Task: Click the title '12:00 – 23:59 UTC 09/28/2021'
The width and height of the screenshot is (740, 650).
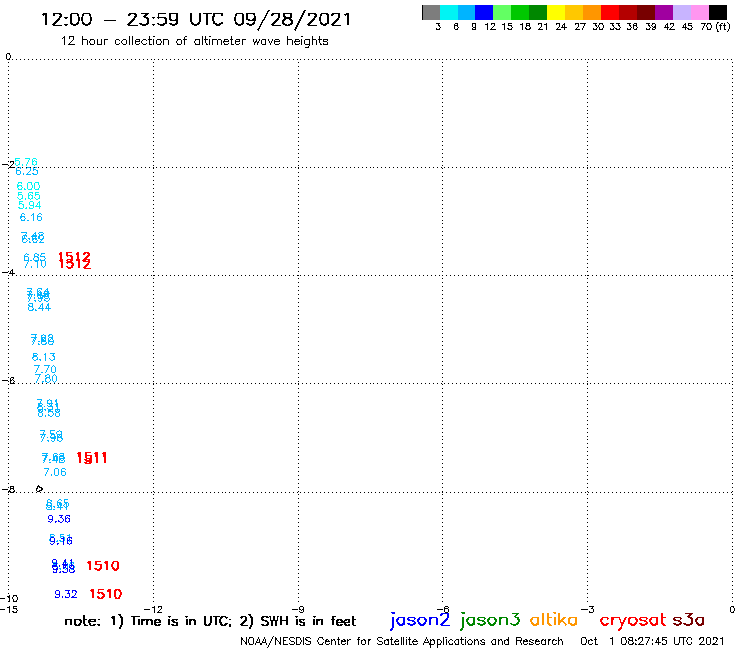Action: (x=196, y=20)
